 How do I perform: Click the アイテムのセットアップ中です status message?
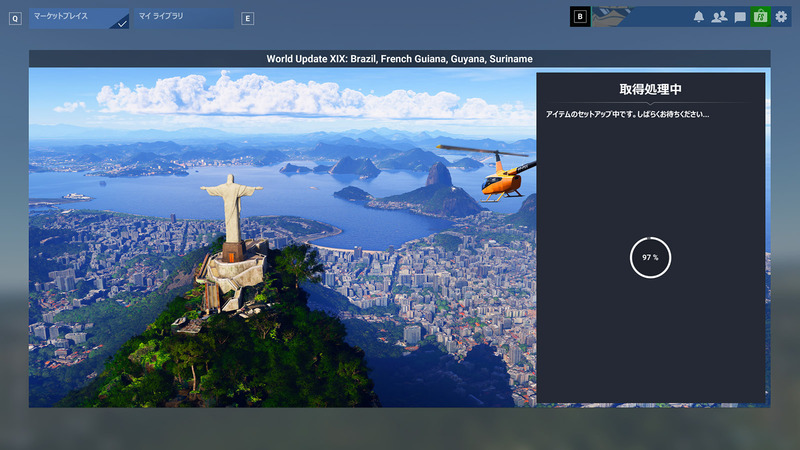pyautogui.click(x=627, y=114)
